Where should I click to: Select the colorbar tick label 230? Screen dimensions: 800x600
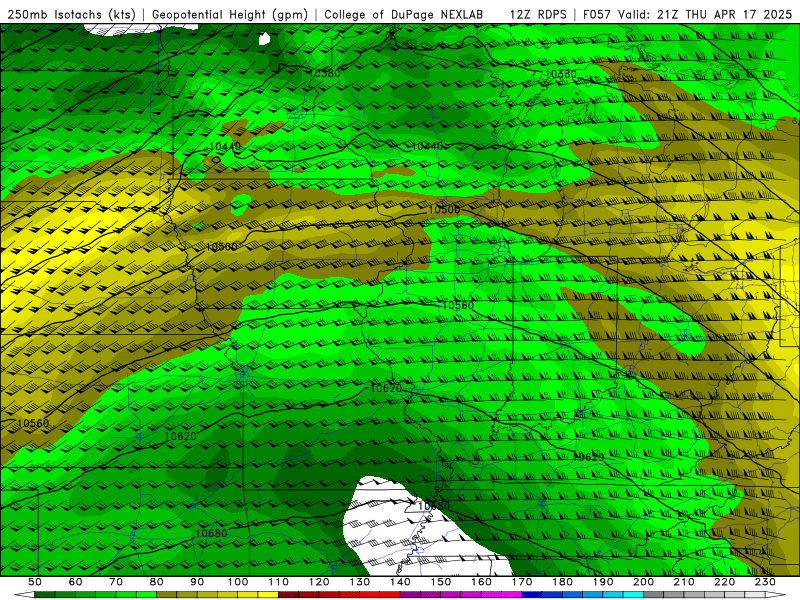pos(765,582)
